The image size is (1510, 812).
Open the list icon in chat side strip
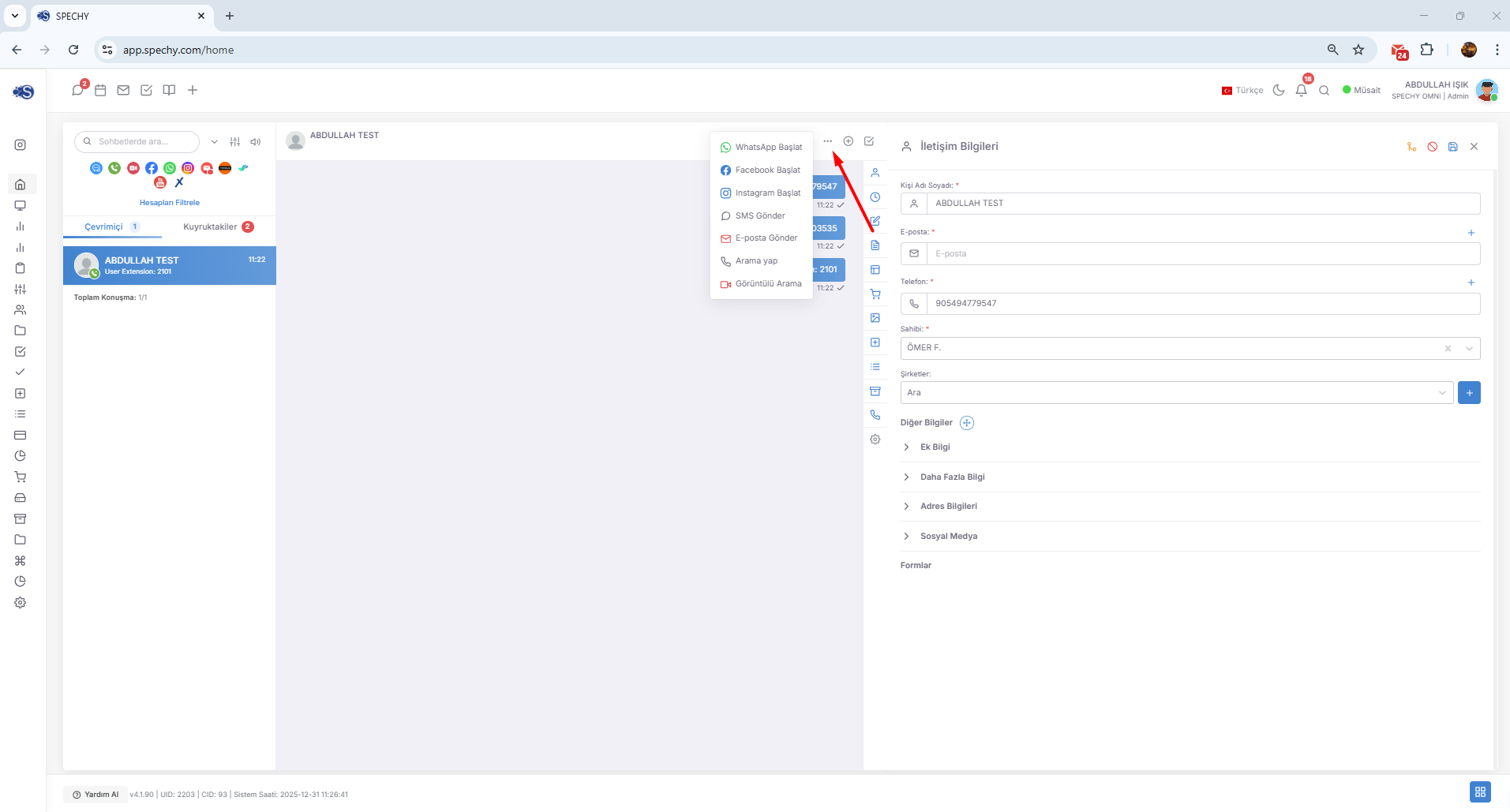[875, 367]
